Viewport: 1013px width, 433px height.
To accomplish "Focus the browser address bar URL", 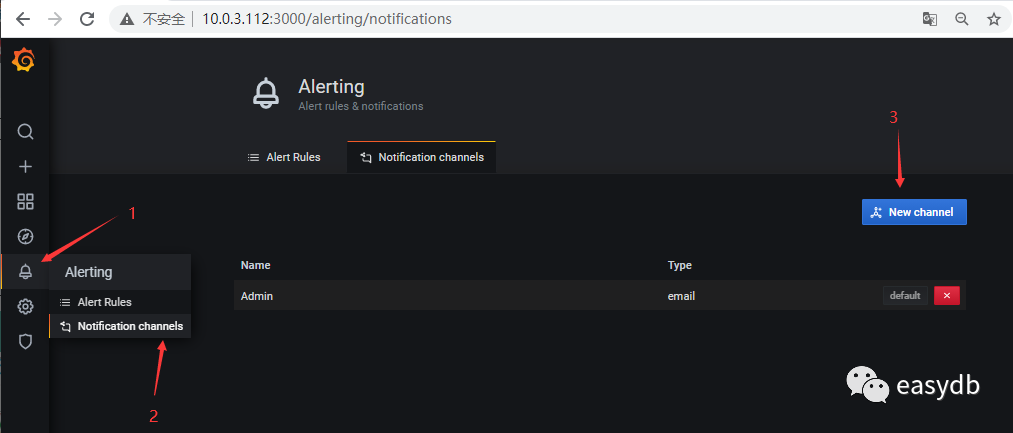I will 327,19.
